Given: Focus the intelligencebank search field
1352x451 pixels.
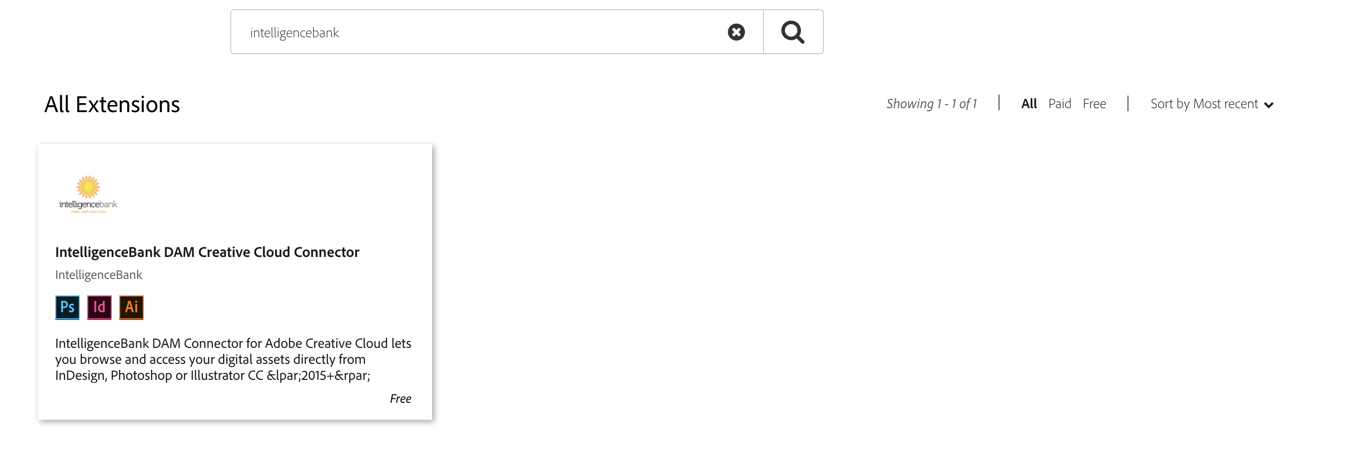Looking at the screenshot, I should [x=480, y=32].
